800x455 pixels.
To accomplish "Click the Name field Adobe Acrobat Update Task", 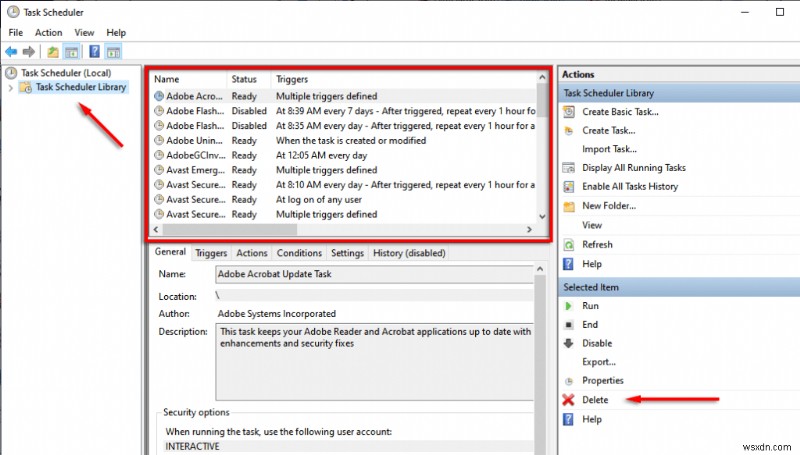I will tap(374, 274).
